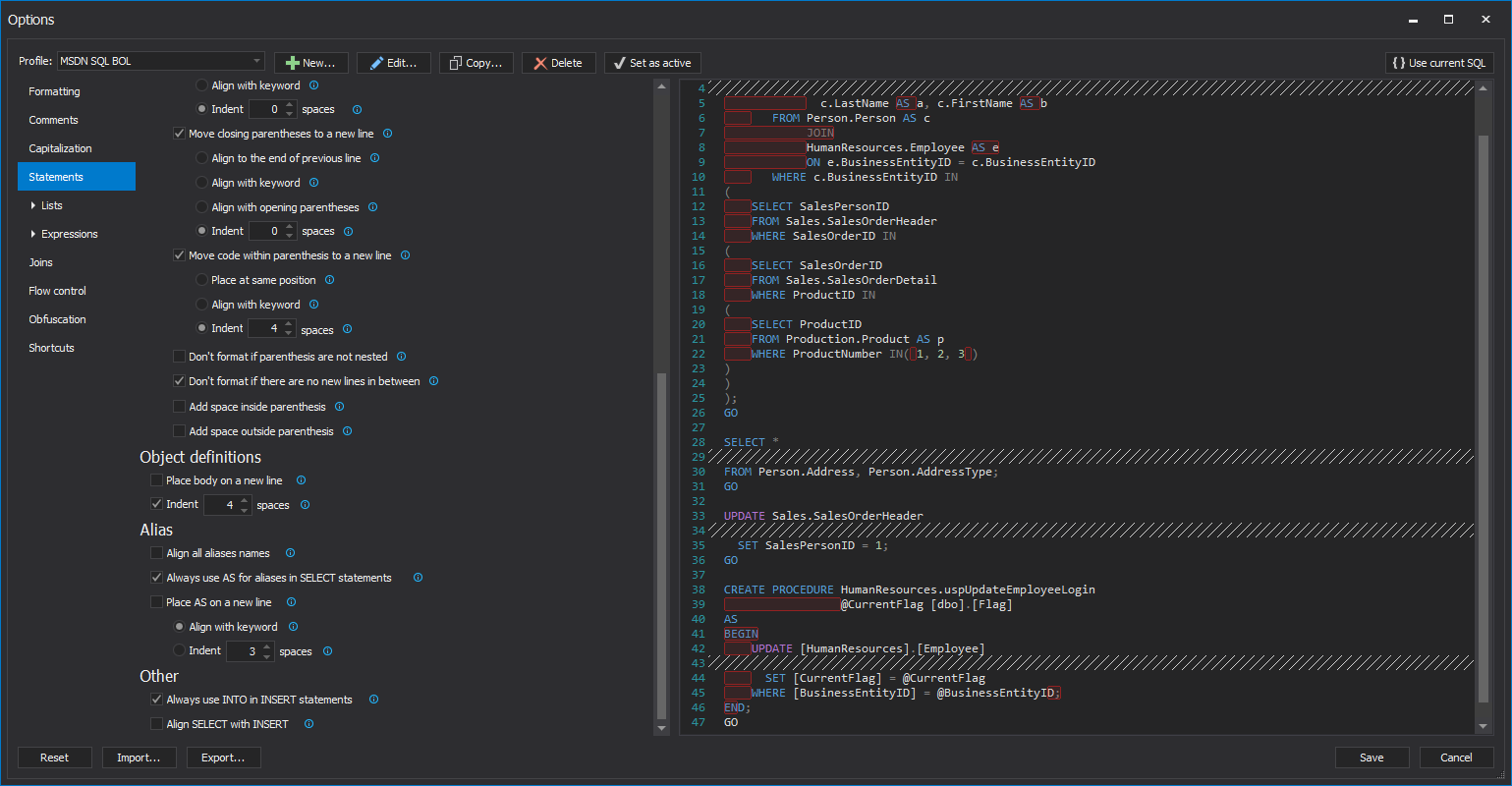The height and width of the screenshot is (786, 1512).
Task: Open info tooltip for Move closing parentheses option
Action: coord(387,133)
